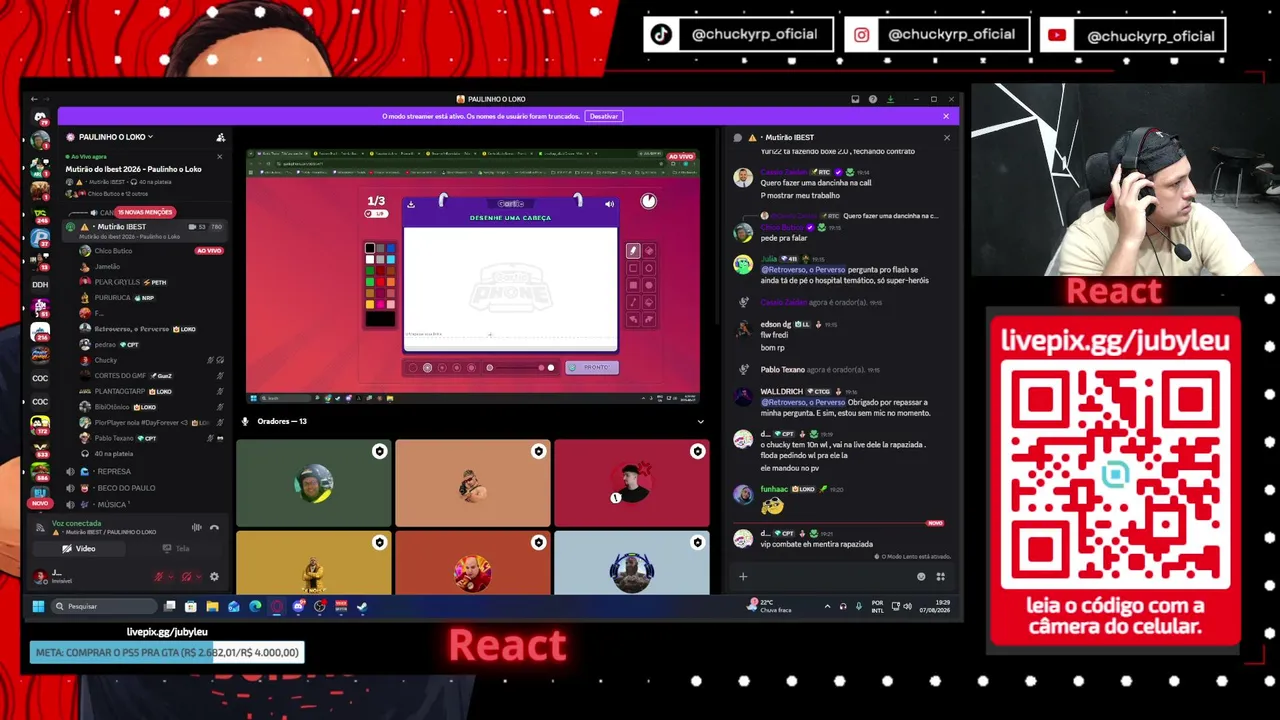Select the eraser tool in Gartic stream
The width and height of the screenshot is (1280, 720).
coord(649,251)
